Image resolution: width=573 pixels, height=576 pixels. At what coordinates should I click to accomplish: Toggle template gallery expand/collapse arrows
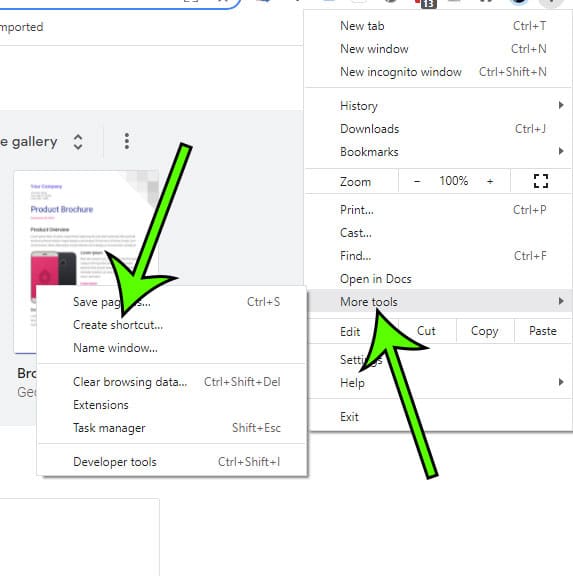pos(78,142)
